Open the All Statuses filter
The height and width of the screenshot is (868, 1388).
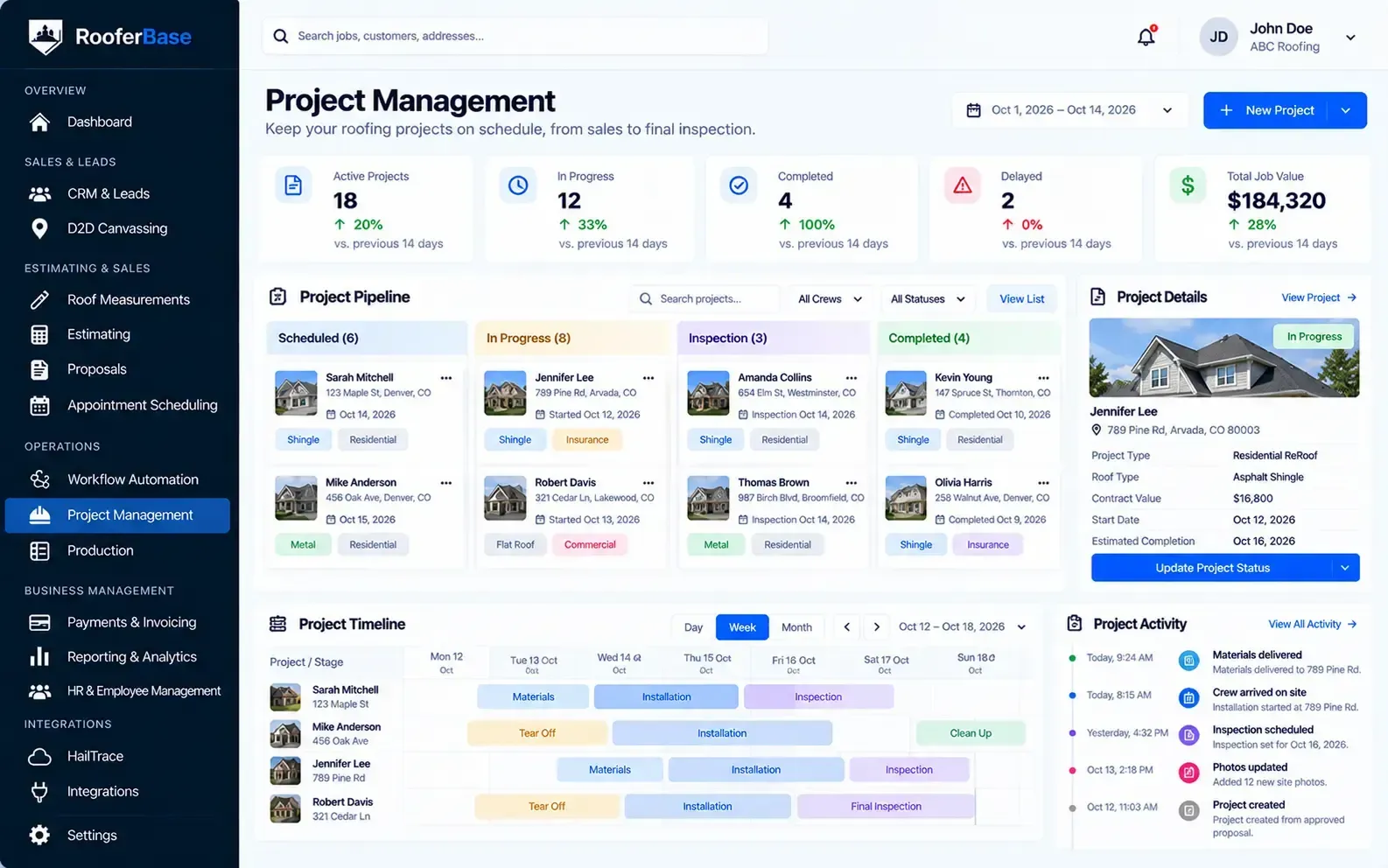point(928,299)
